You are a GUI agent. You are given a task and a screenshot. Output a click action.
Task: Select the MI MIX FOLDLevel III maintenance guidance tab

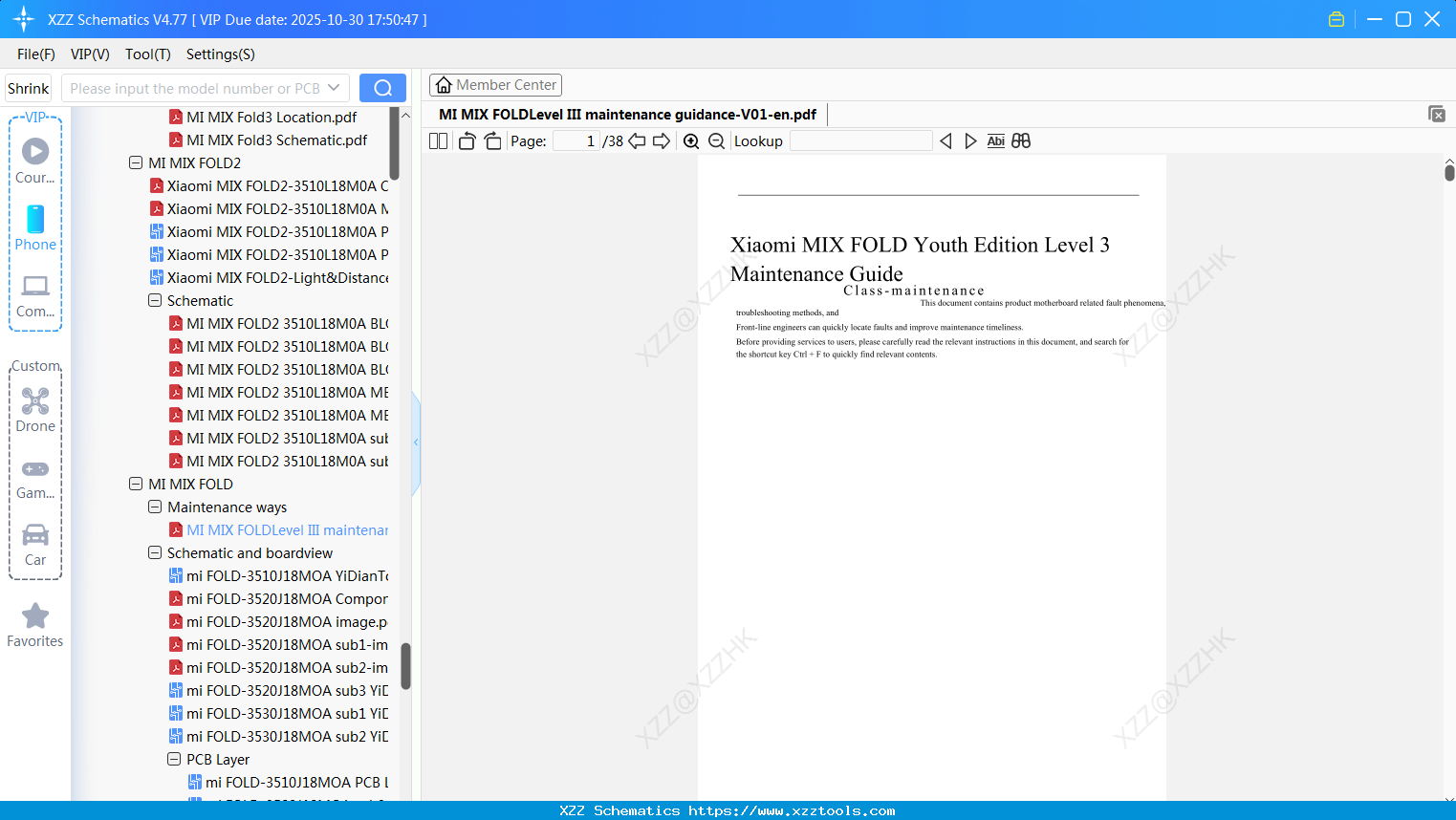(x=628, y=115)
